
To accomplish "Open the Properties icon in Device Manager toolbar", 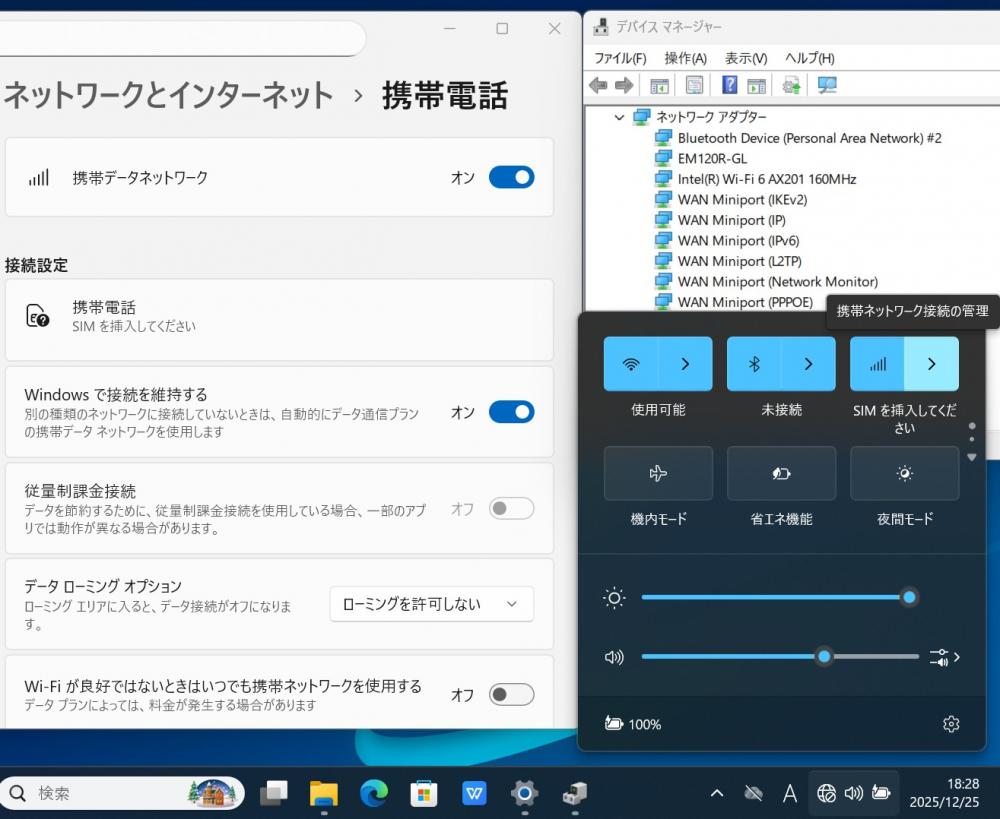I will (x=694, y=86).
